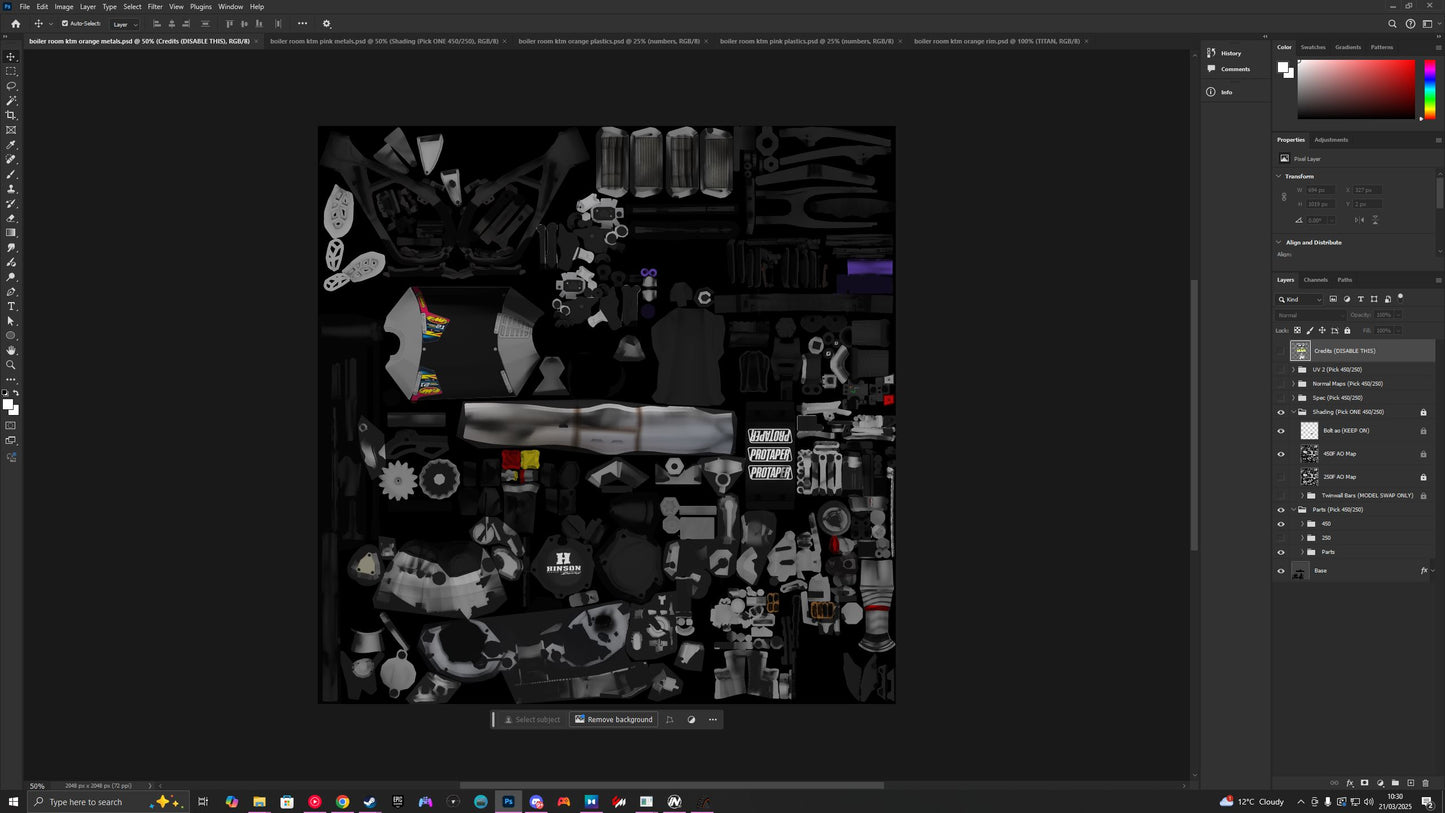Show the Credits (DISABLE THIS) layer
The image size is (1445, 813).
click(x=1281, y=351)
